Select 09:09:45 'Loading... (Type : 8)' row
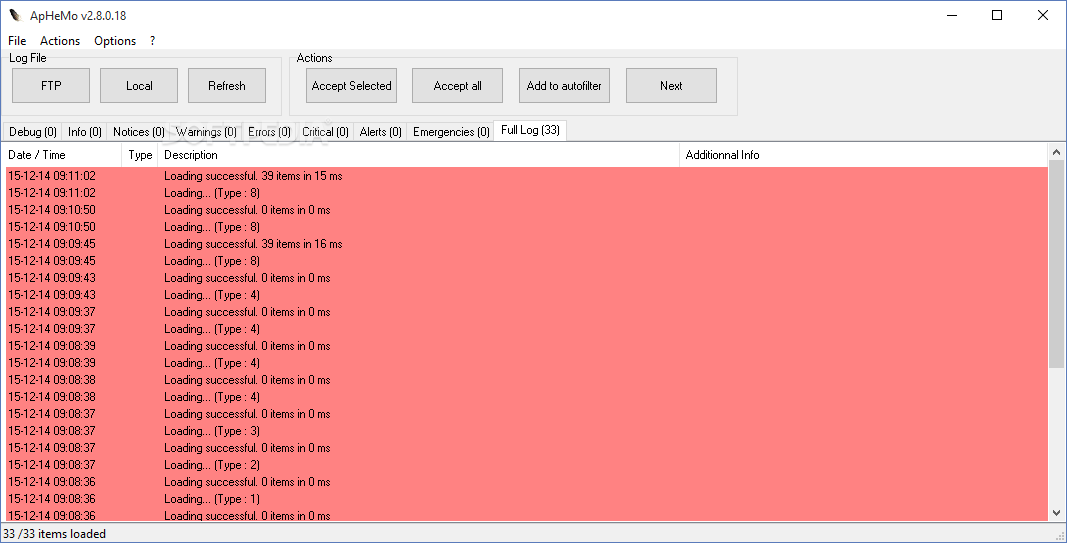 (x=527, y=261)
